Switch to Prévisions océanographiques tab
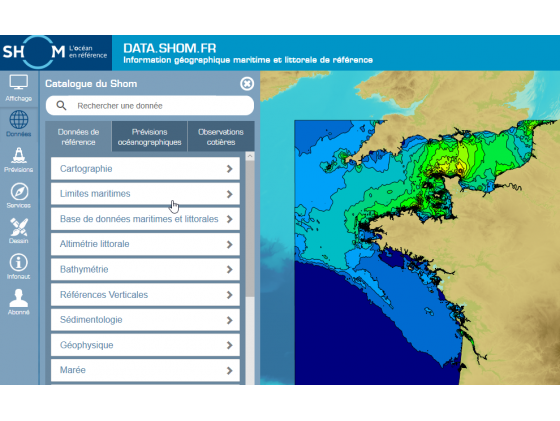 (x=150, y=137)
